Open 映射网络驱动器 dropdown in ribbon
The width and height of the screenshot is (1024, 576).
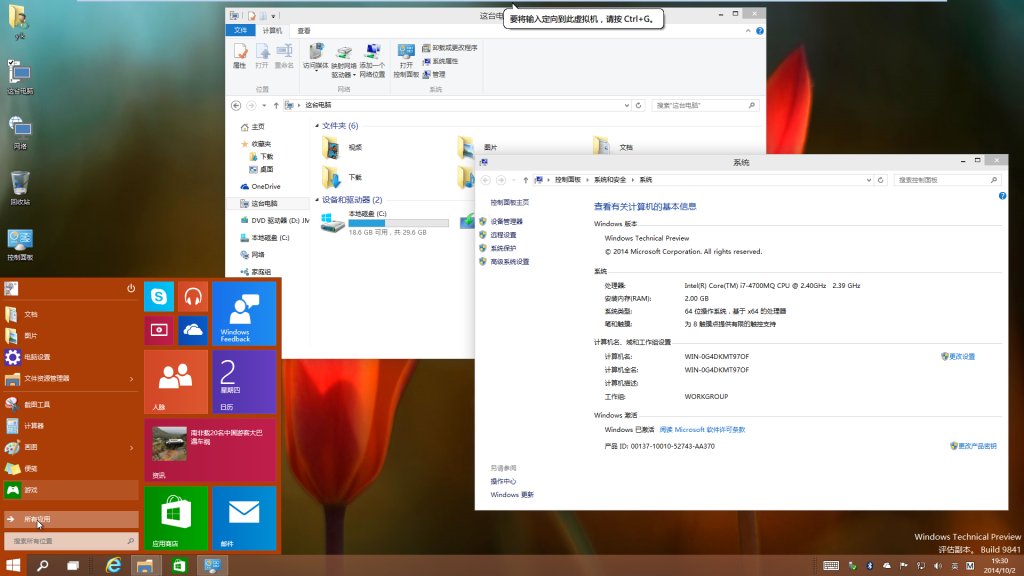click(x=344, y=61)
